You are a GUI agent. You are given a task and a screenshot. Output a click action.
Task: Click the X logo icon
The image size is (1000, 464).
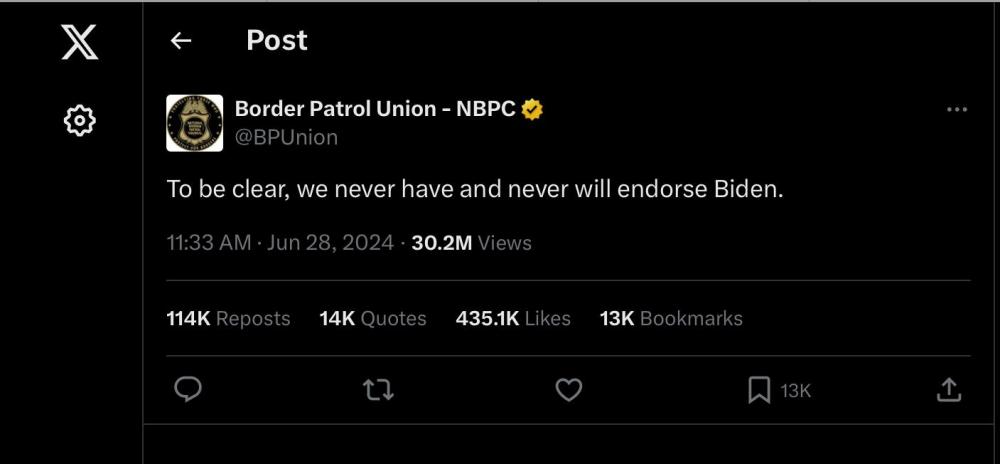(79, 41)
